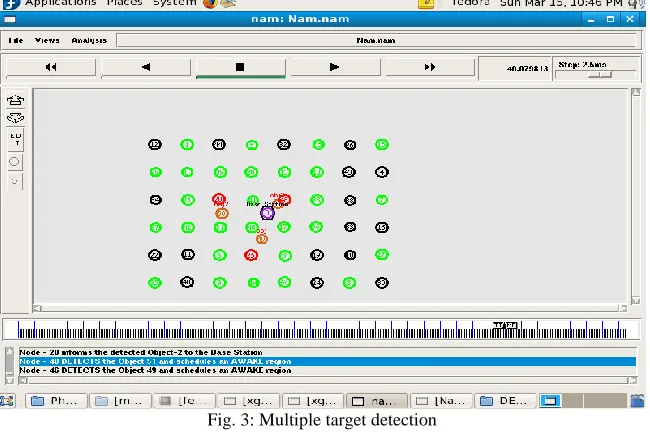Screen dimensions: 650x432
Task: Click the EDIT button in the left sidebar
Action: [x=15, y=139]
